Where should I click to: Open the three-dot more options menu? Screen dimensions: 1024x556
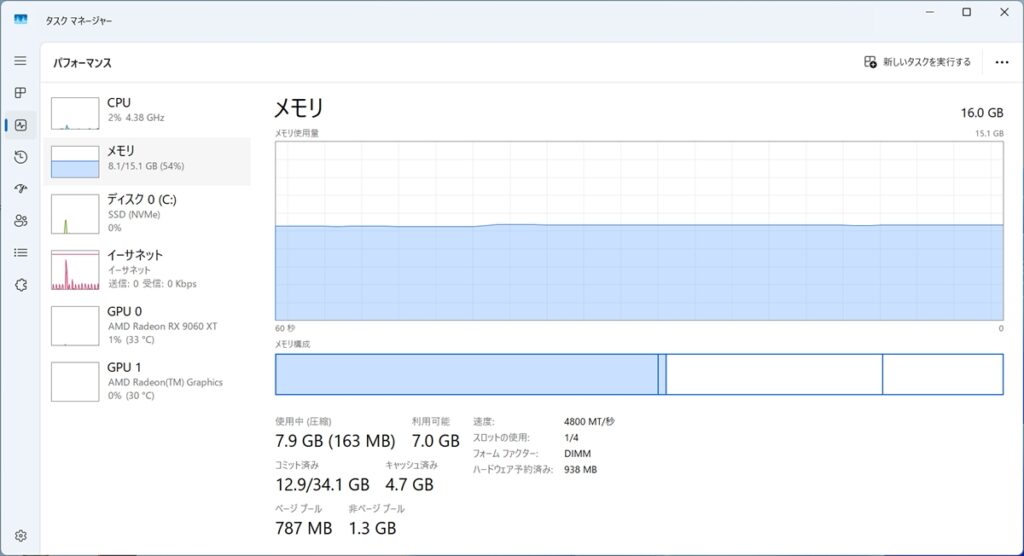tap(1002, 62)
